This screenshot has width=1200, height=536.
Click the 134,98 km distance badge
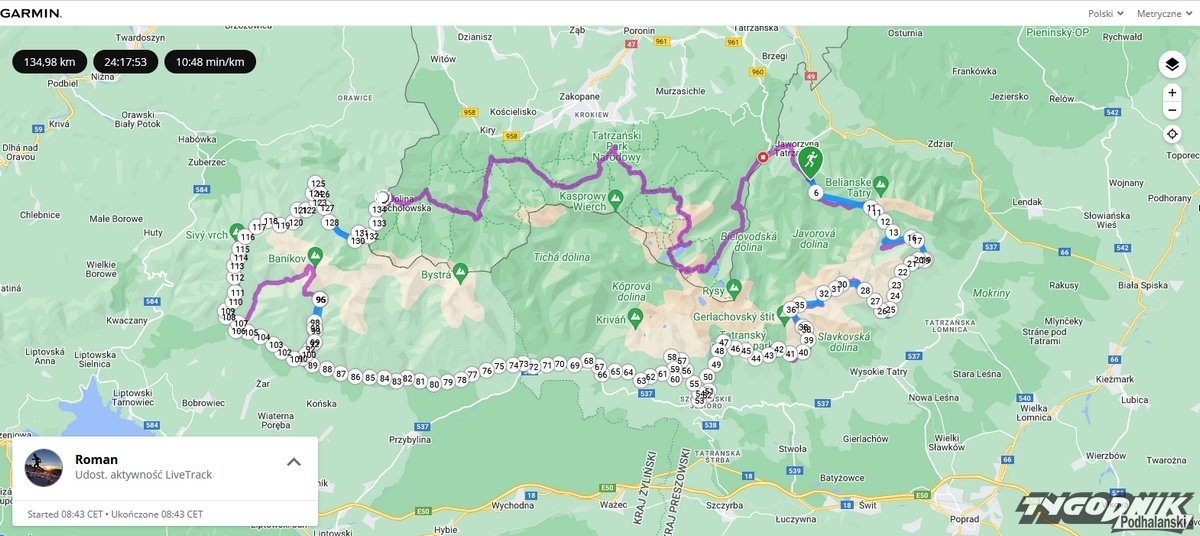click(50, 62)
